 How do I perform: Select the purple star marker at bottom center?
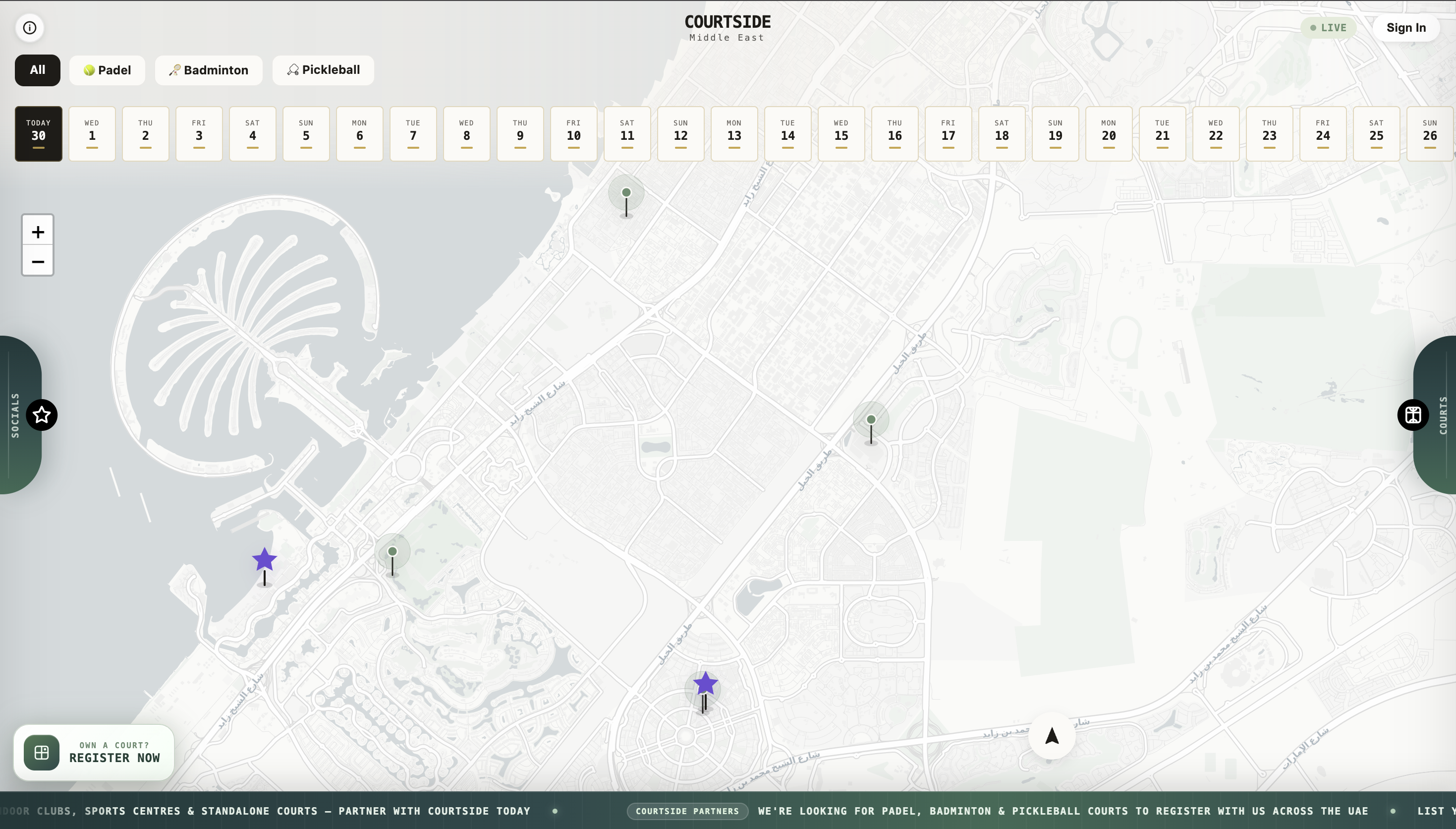(706, 684)
